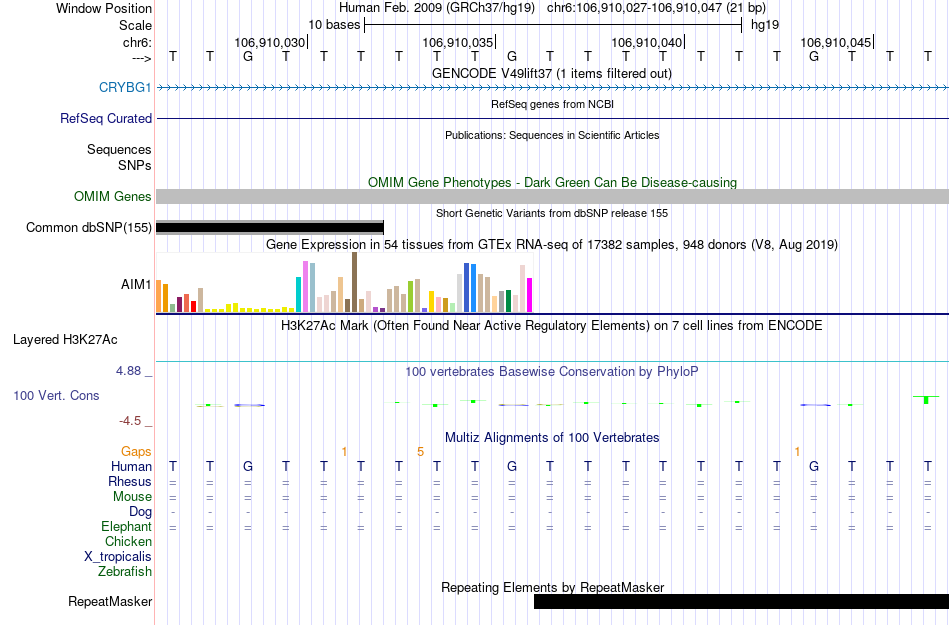This screenshot has width=950, height=625.
Task: Click the Window Position label
Action: 104,8
